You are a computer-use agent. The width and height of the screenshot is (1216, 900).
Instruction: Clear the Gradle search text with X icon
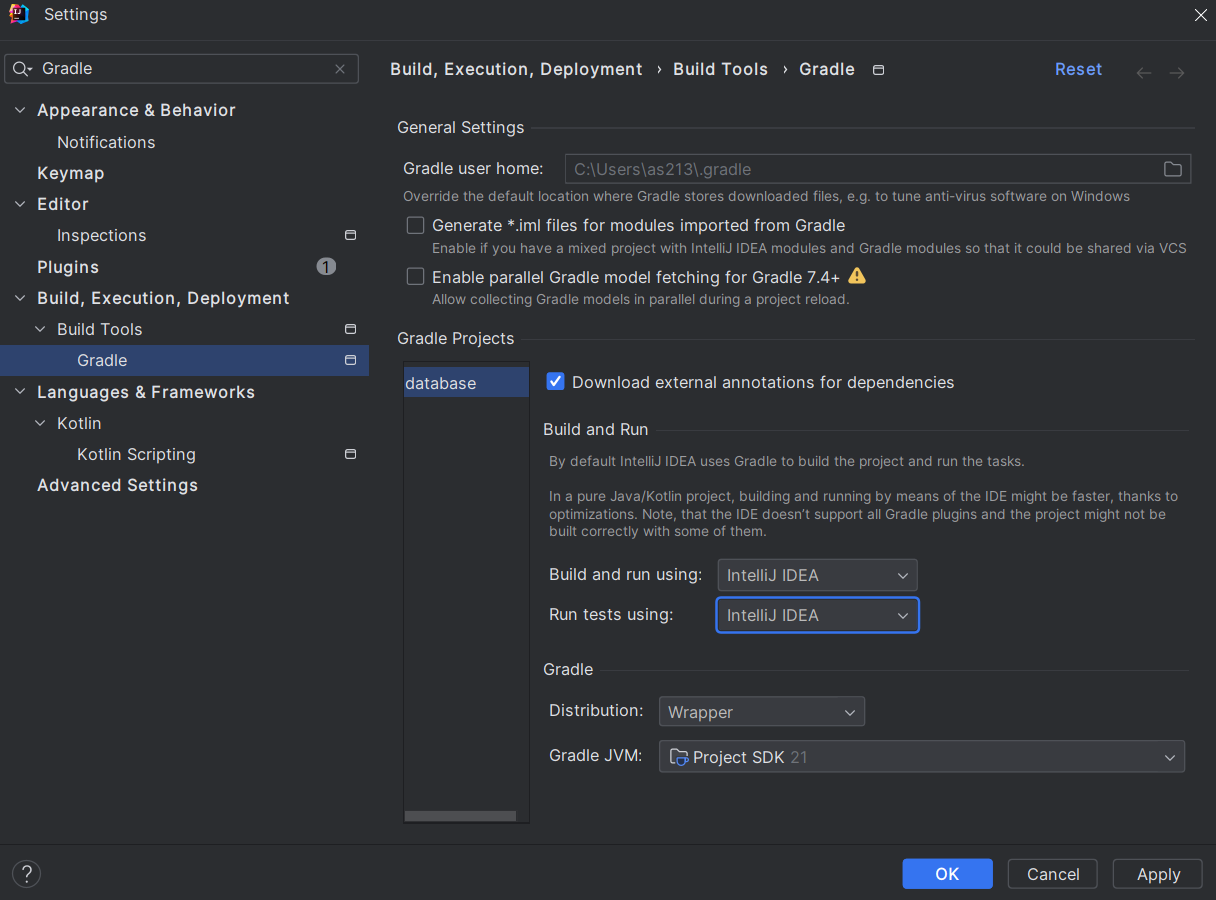click(340, 69)
